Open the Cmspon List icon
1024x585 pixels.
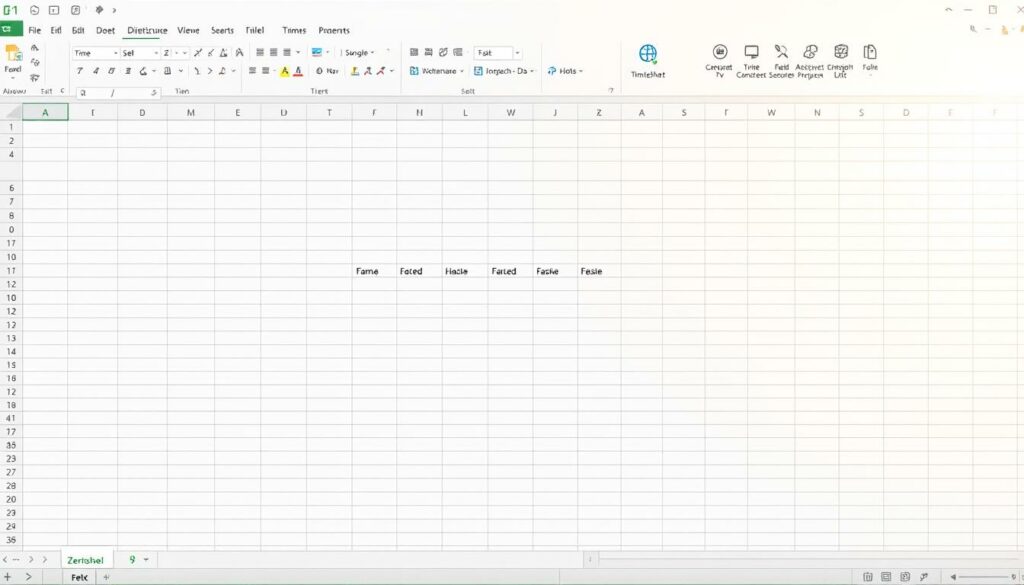click(841, 52)
